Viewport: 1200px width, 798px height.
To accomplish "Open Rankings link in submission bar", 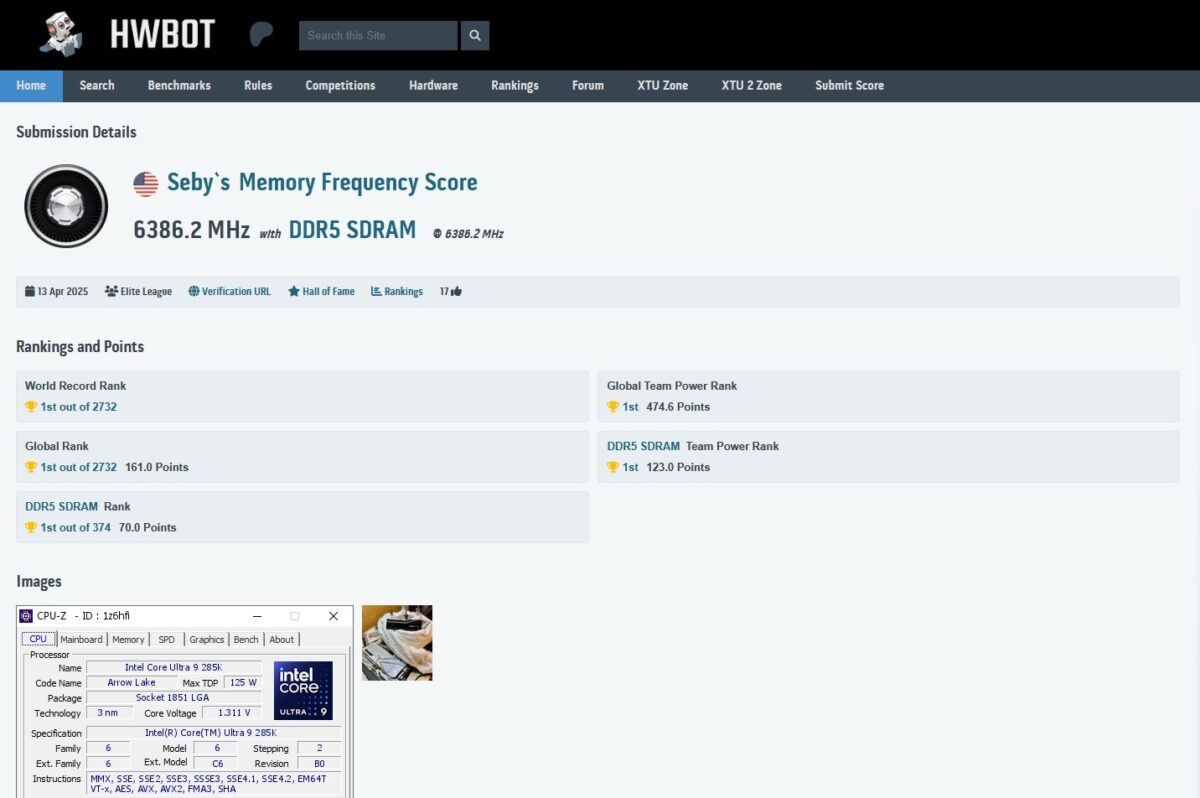I will (397, 292).
